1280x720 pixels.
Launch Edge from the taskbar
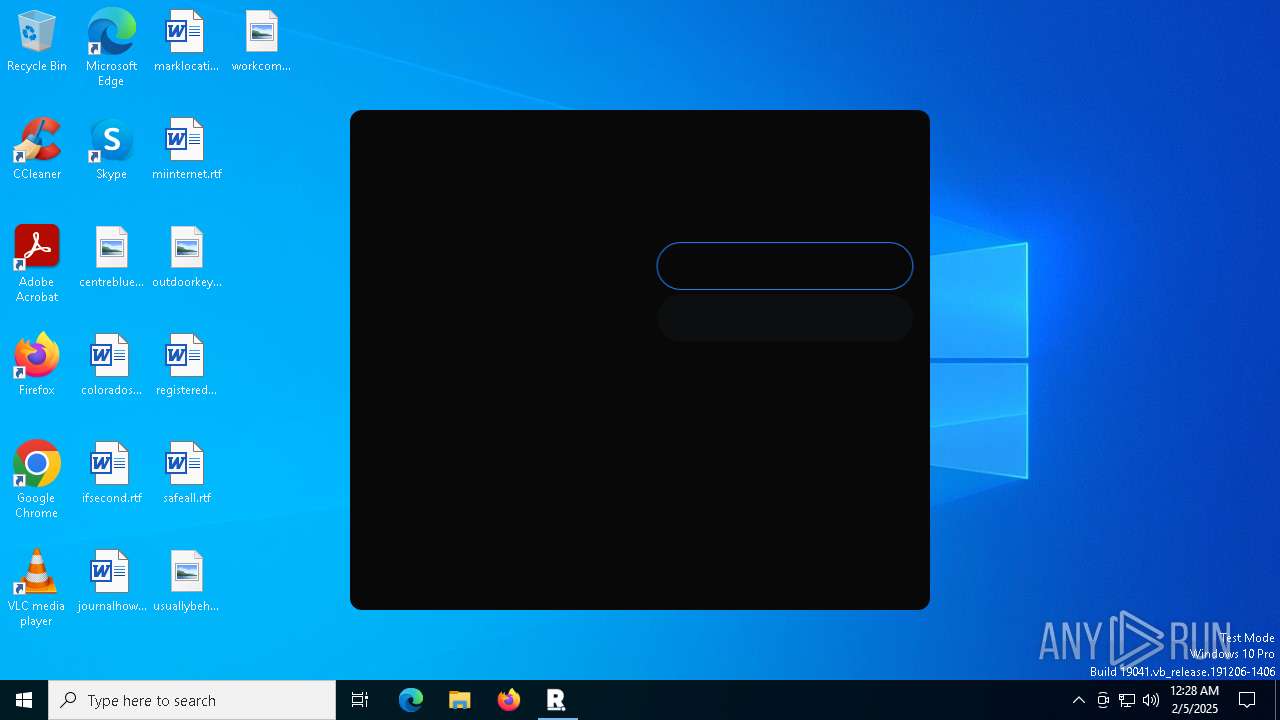pos(411,700)
